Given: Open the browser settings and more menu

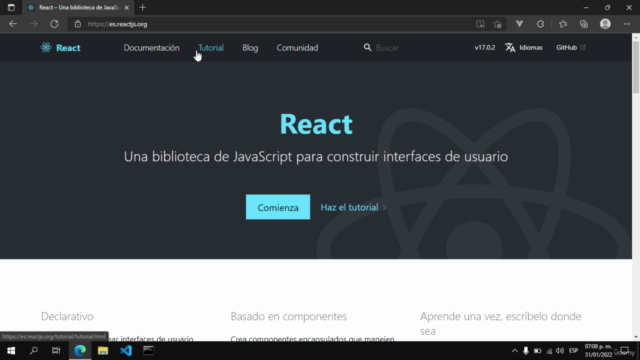Looking at the screenshot, I should (627, 24).
